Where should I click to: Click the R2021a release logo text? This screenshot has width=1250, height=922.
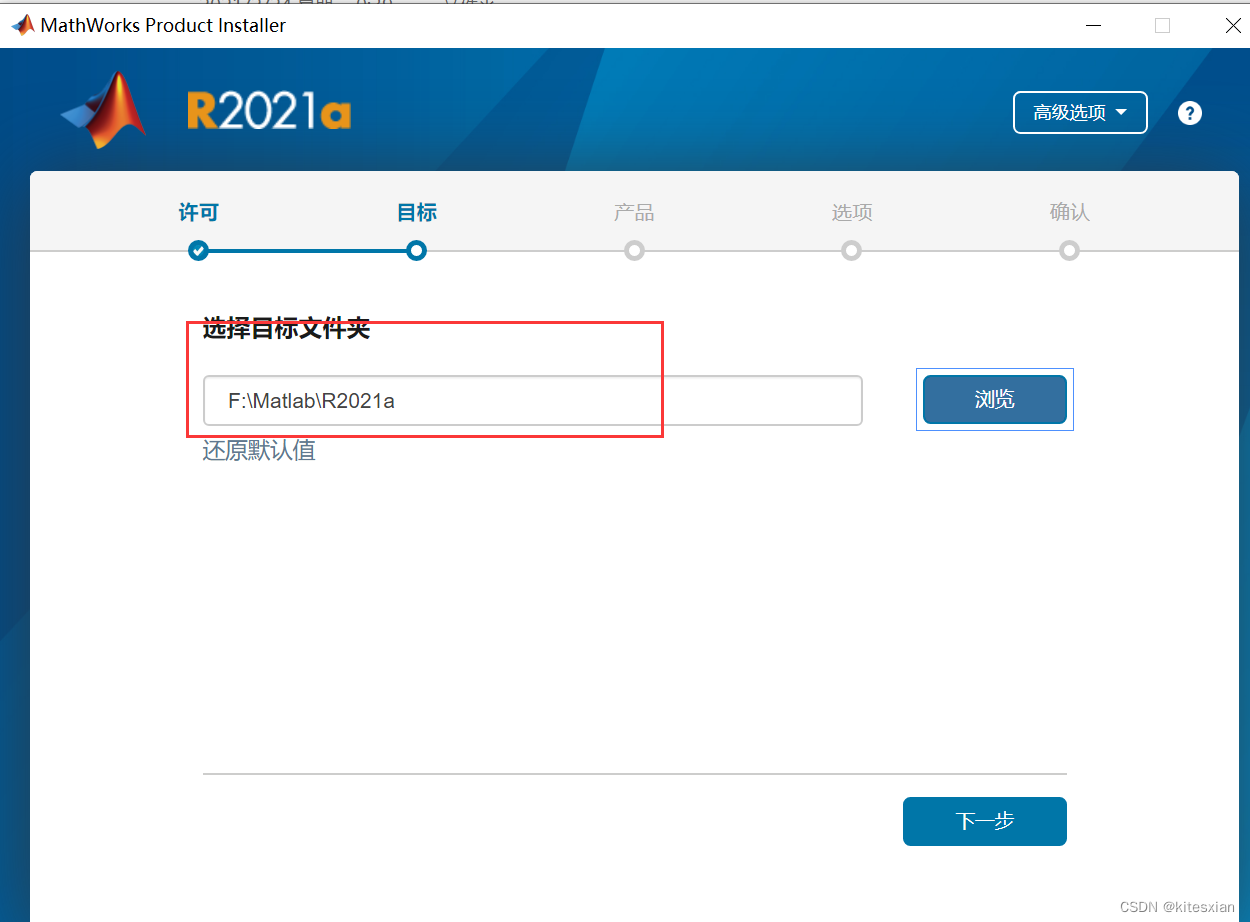(269, 112)
